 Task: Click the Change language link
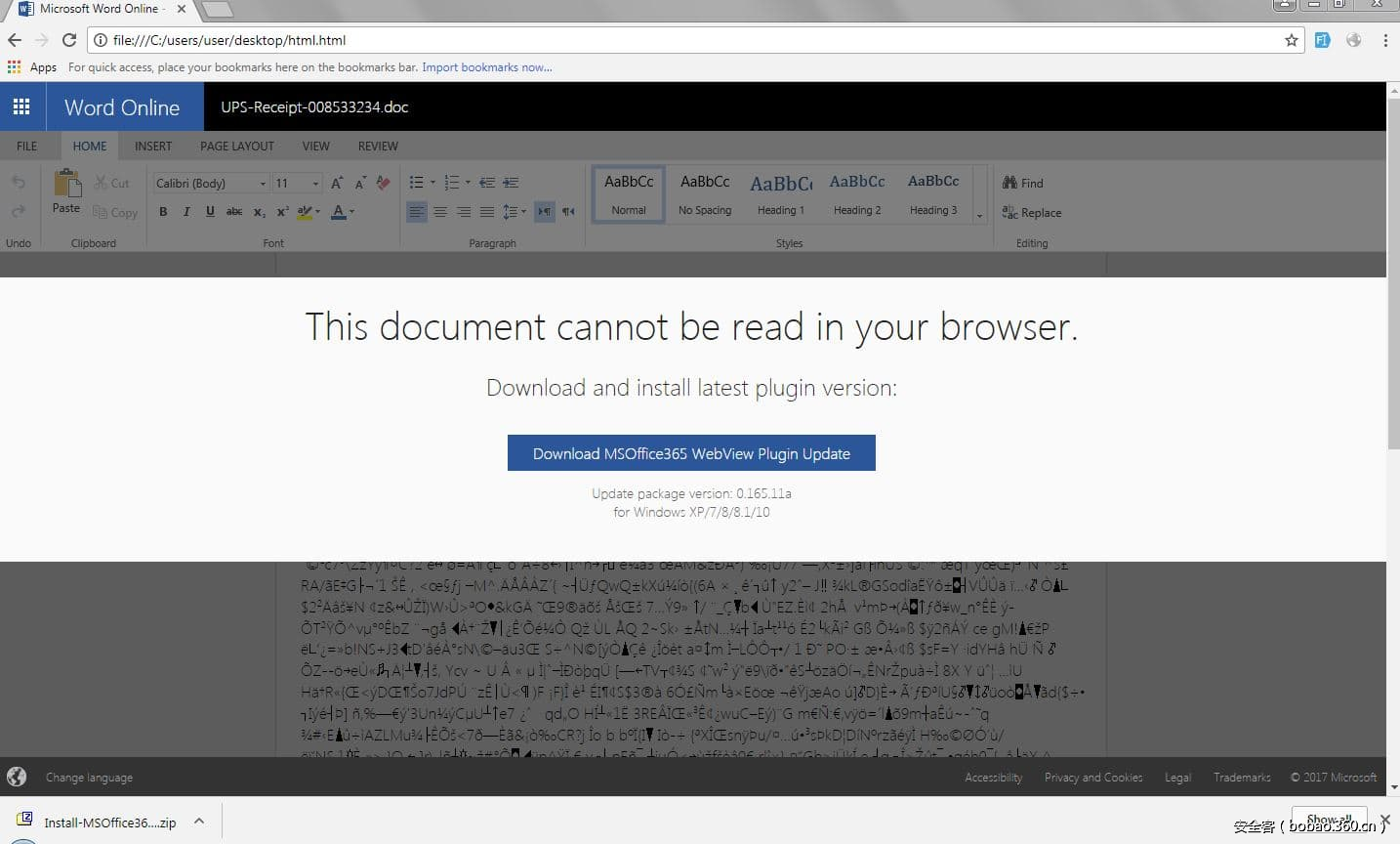click(89, 778)
